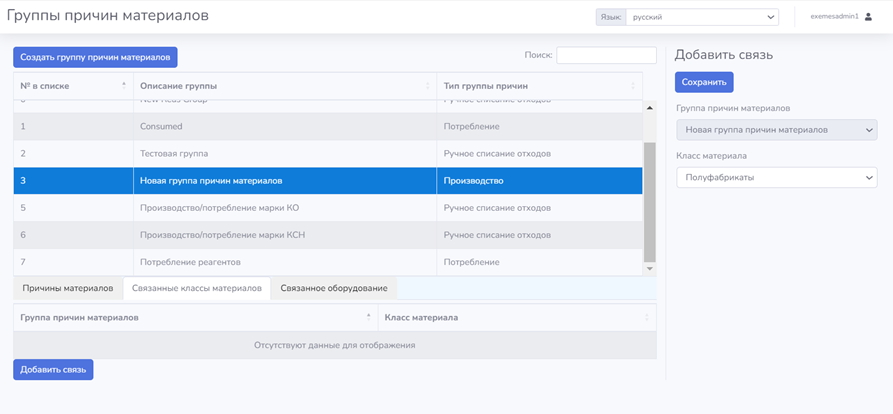Open the user profile icon next to exemesadmin1

(868, 16)
